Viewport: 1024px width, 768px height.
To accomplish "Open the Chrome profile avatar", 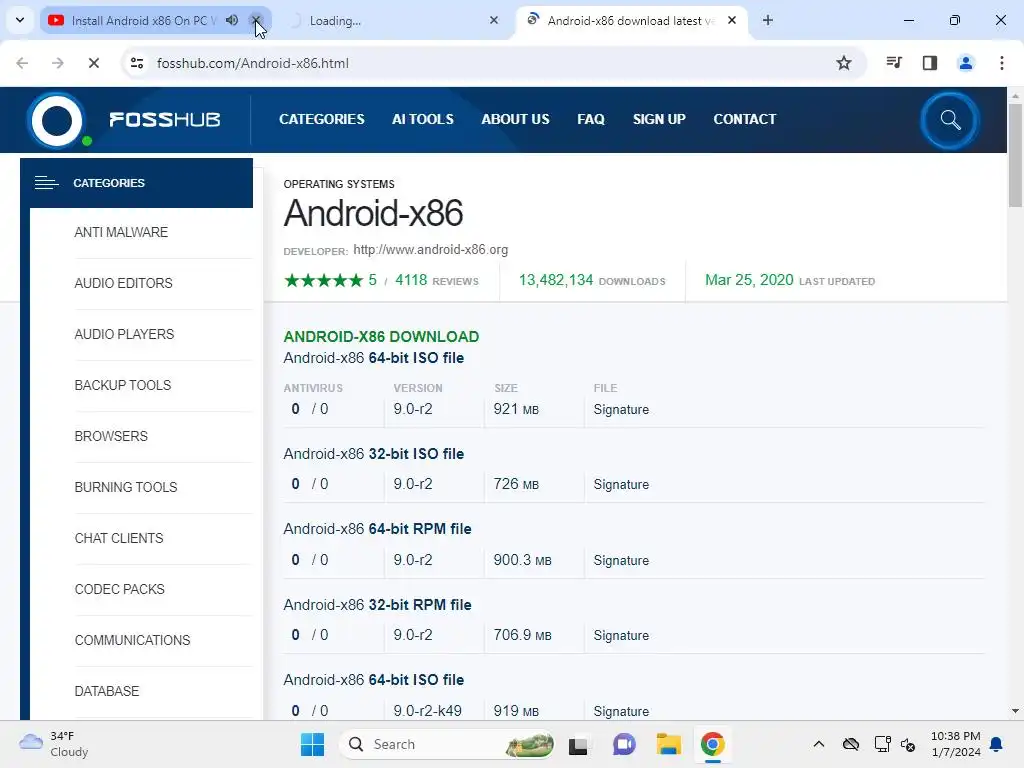I will (x=965, y=63).
